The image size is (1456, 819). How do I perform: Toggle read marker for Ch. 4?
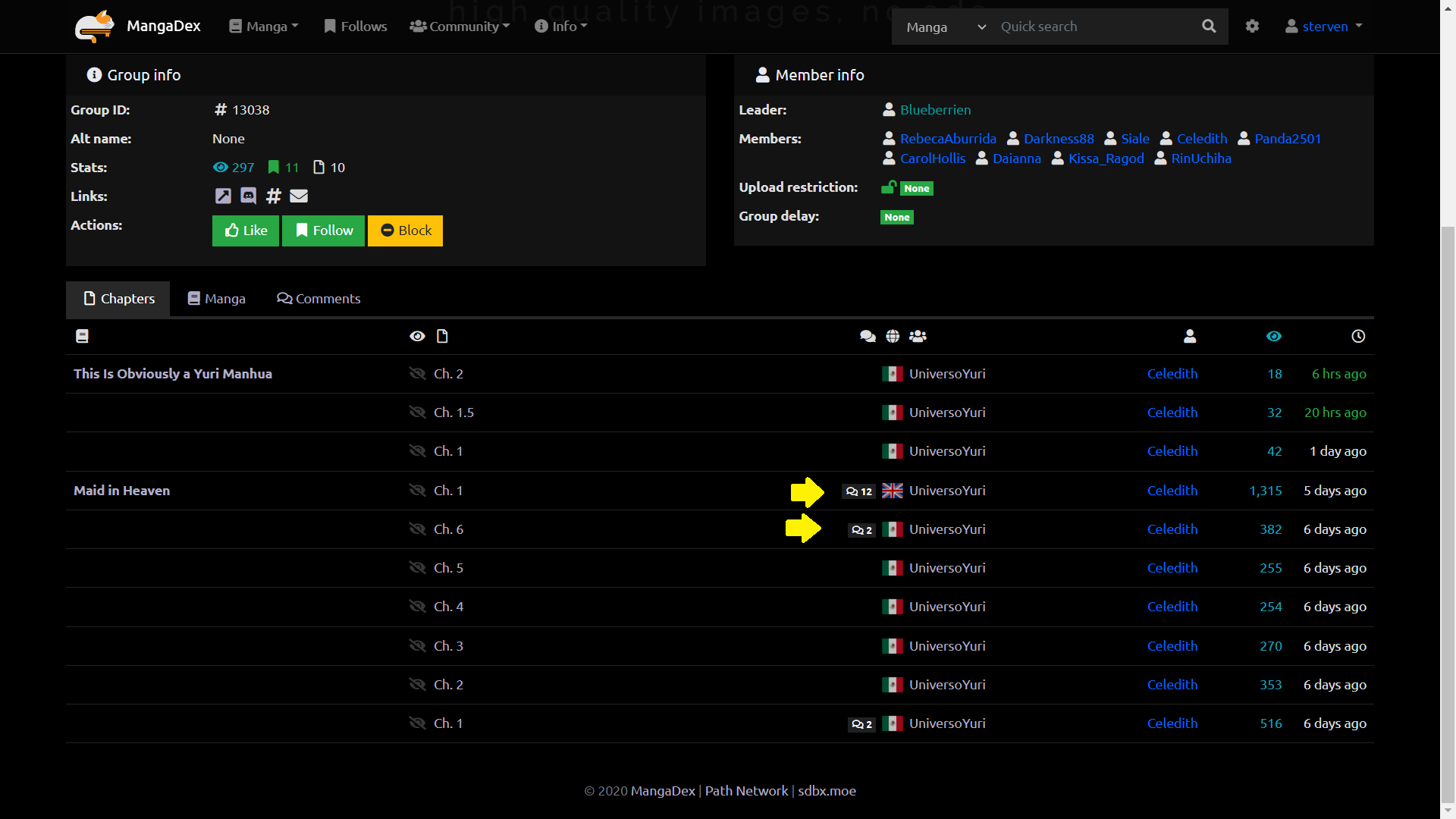(x=417, y=607)
